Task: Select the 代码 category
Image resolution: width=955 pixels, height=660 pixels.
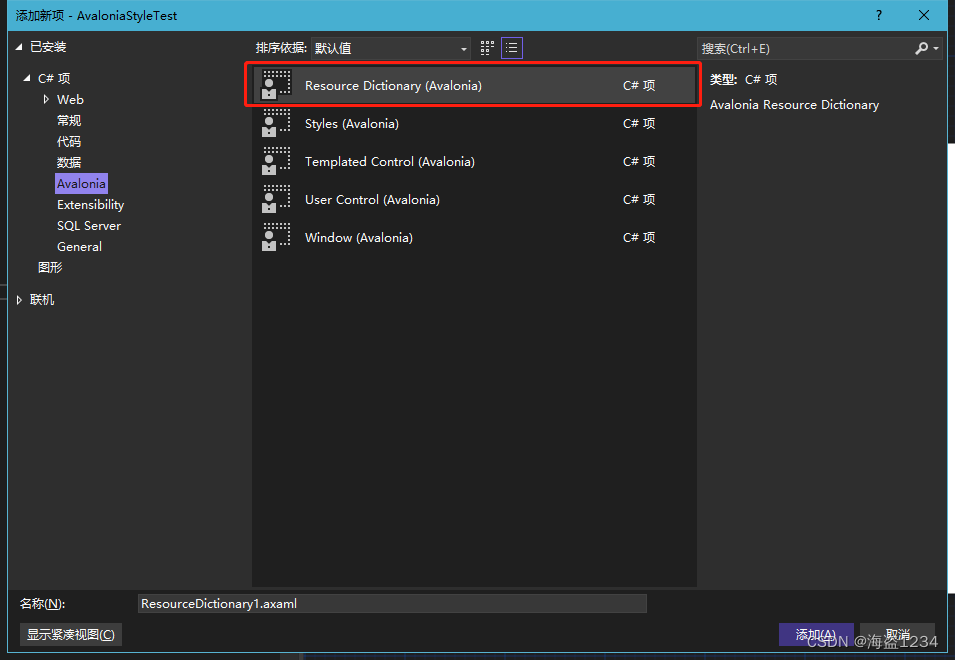Action: pos(69,141)
